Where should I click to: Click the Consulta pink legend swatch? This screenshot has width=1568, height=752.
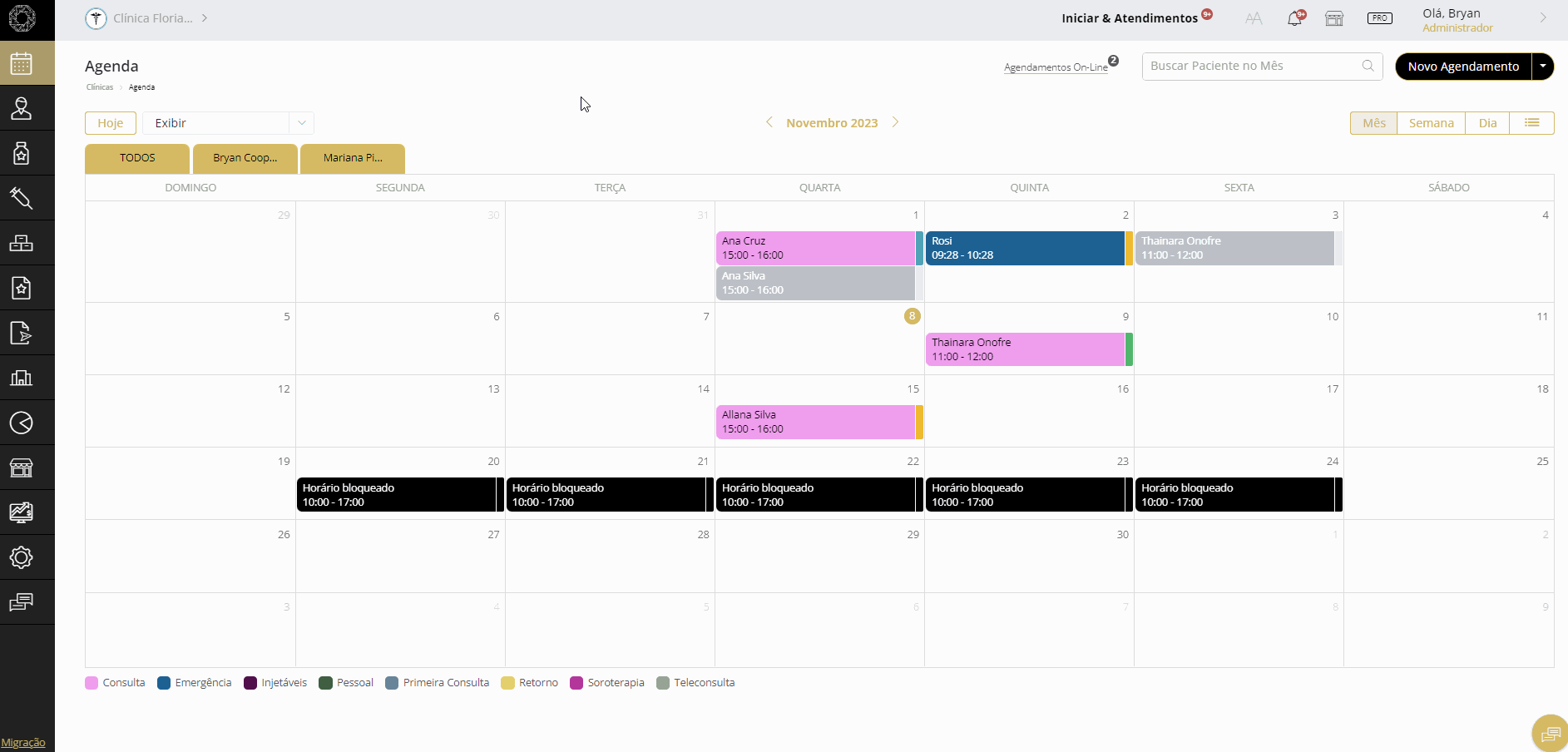(92, 683)
